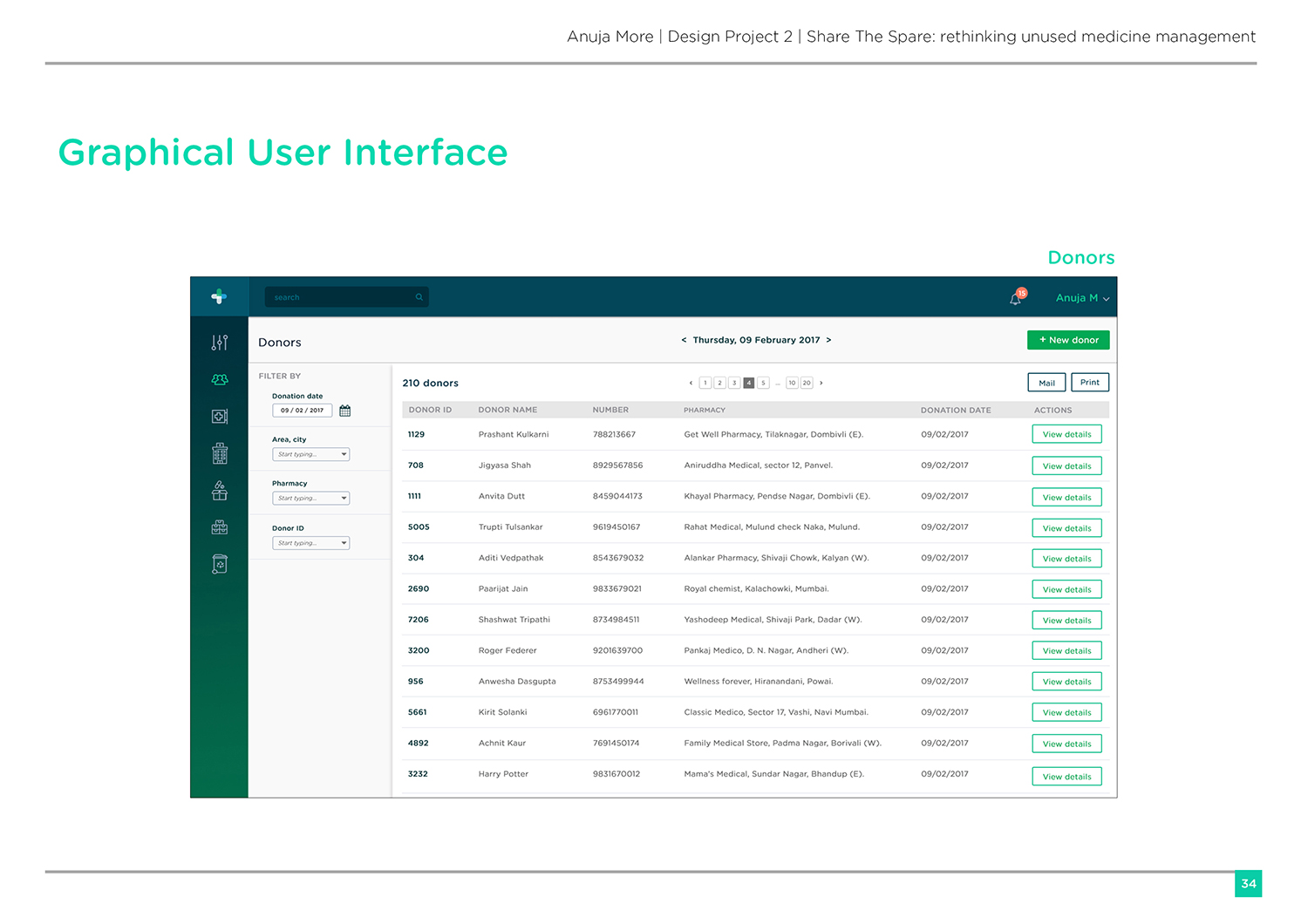
Task: Click the green New donor button
Action: [1068, 340]
